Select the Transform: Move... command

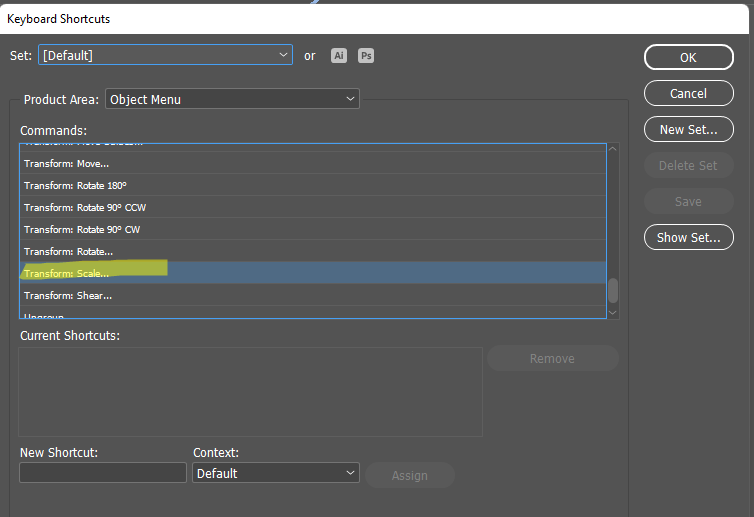coord(313,163)
